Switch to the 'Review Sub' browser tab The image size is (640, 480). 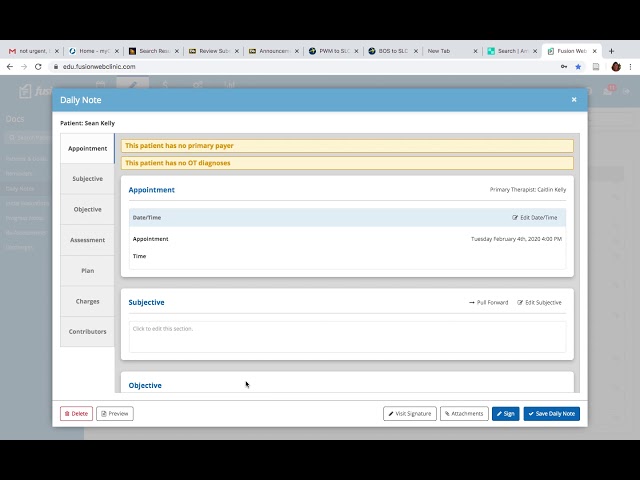[x=211, y=51]
